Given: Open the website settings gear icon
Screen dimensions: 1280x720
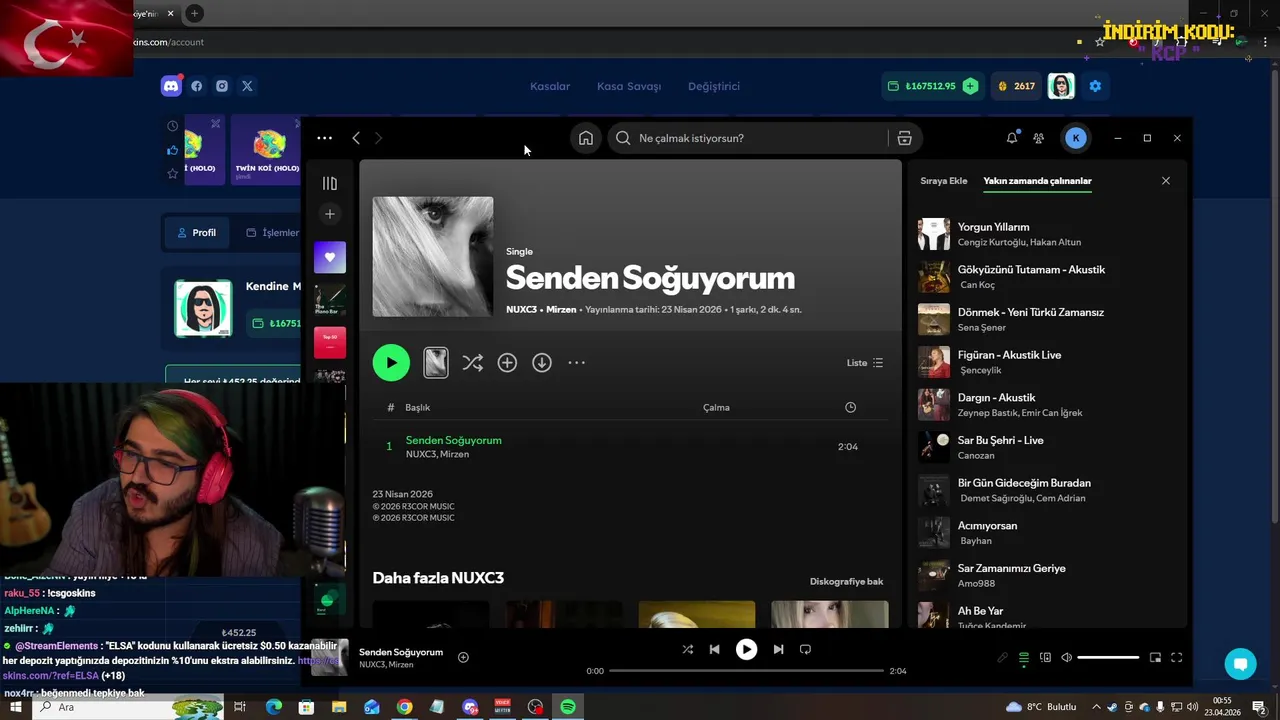Looking at the screenshot, I should tap(1095, 86).
